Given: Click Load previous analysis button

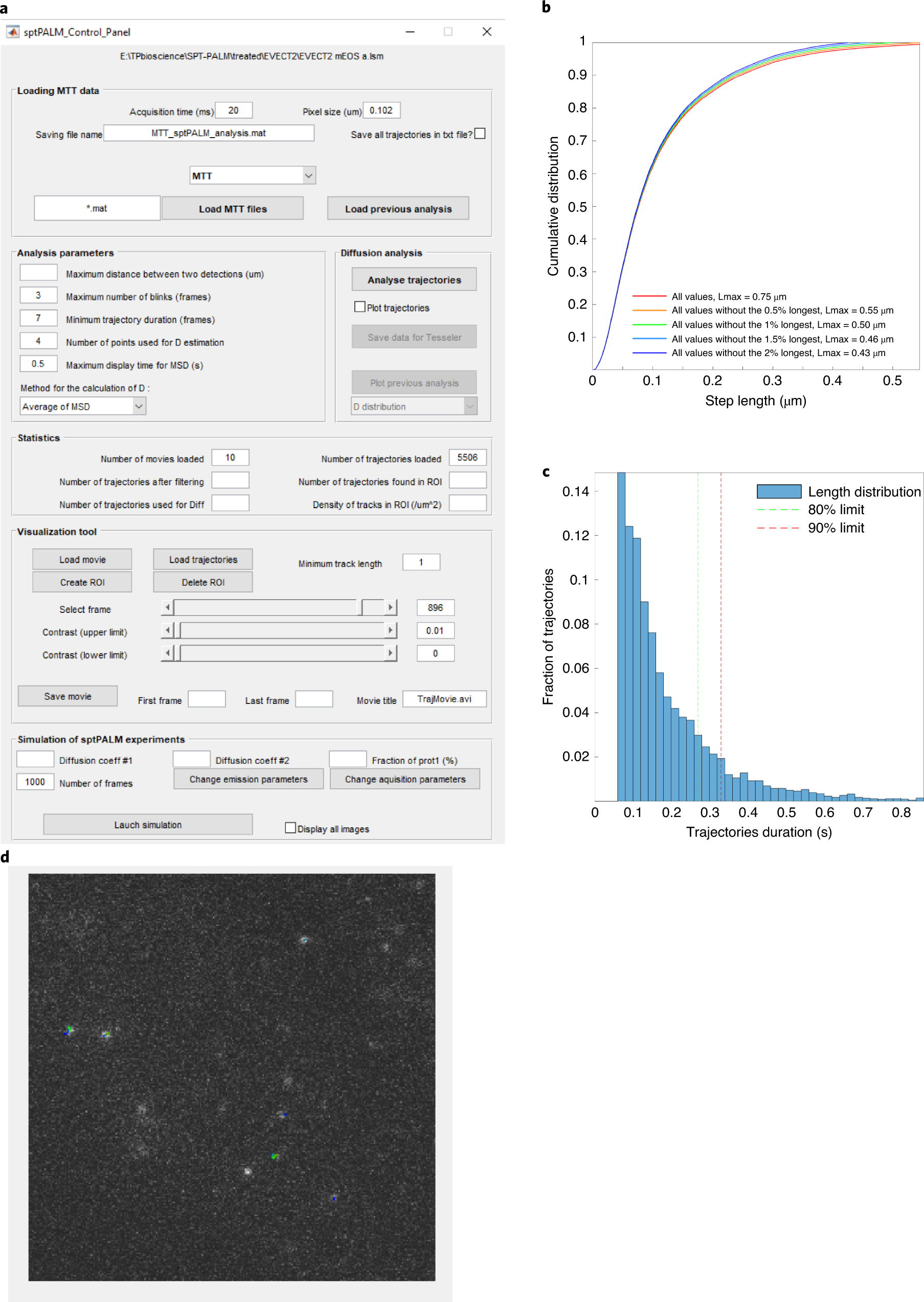Looking at the screenshot, I should [398, 208].
